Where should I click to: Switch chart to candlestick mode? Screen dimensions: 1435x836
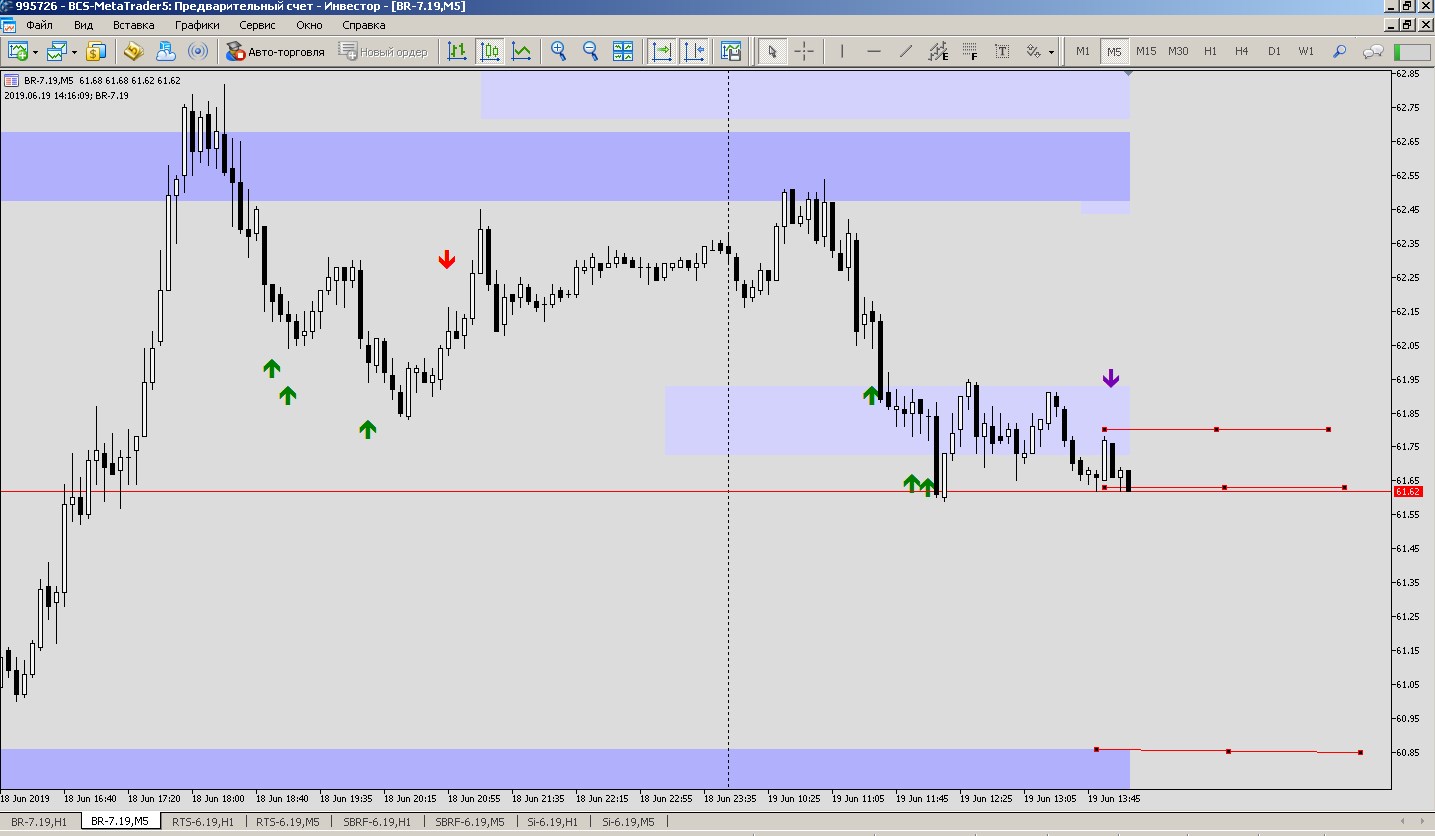tap(489, 51)
